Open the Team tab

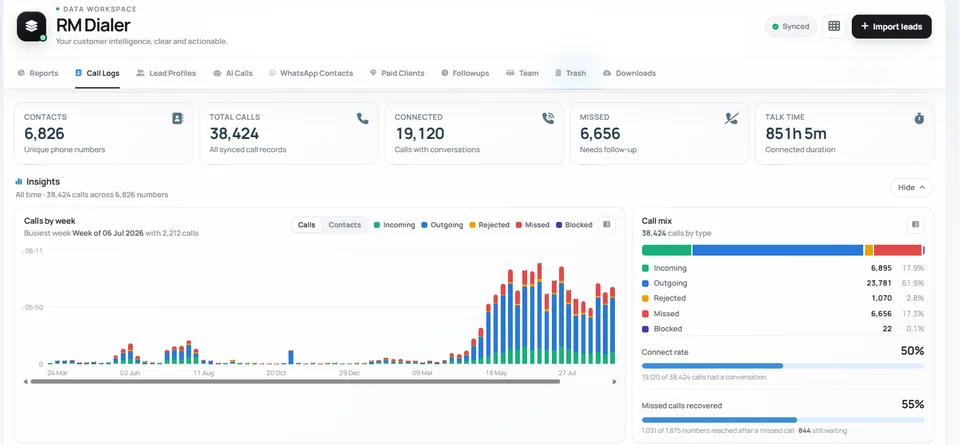click(522, 73)
